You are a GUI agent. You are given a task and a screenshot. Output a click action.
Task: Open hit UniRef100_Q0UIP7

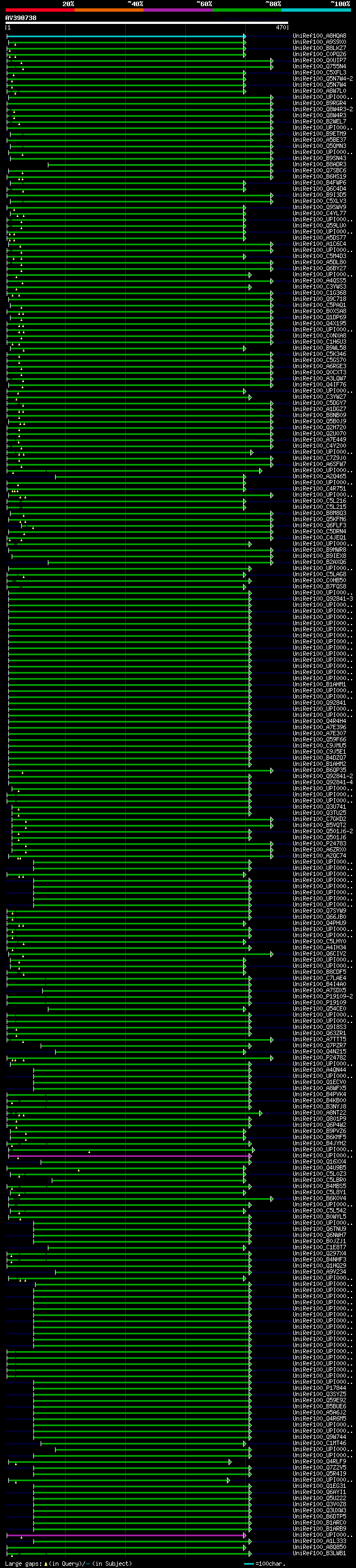(x=319, y=60)
